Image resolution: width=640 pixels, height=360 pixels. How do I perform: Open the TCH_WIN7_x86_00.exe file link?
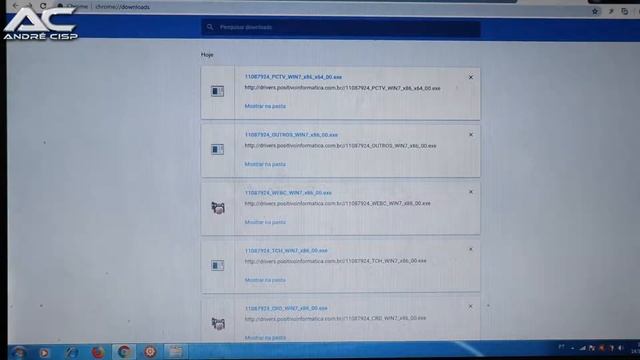point(286,251)
